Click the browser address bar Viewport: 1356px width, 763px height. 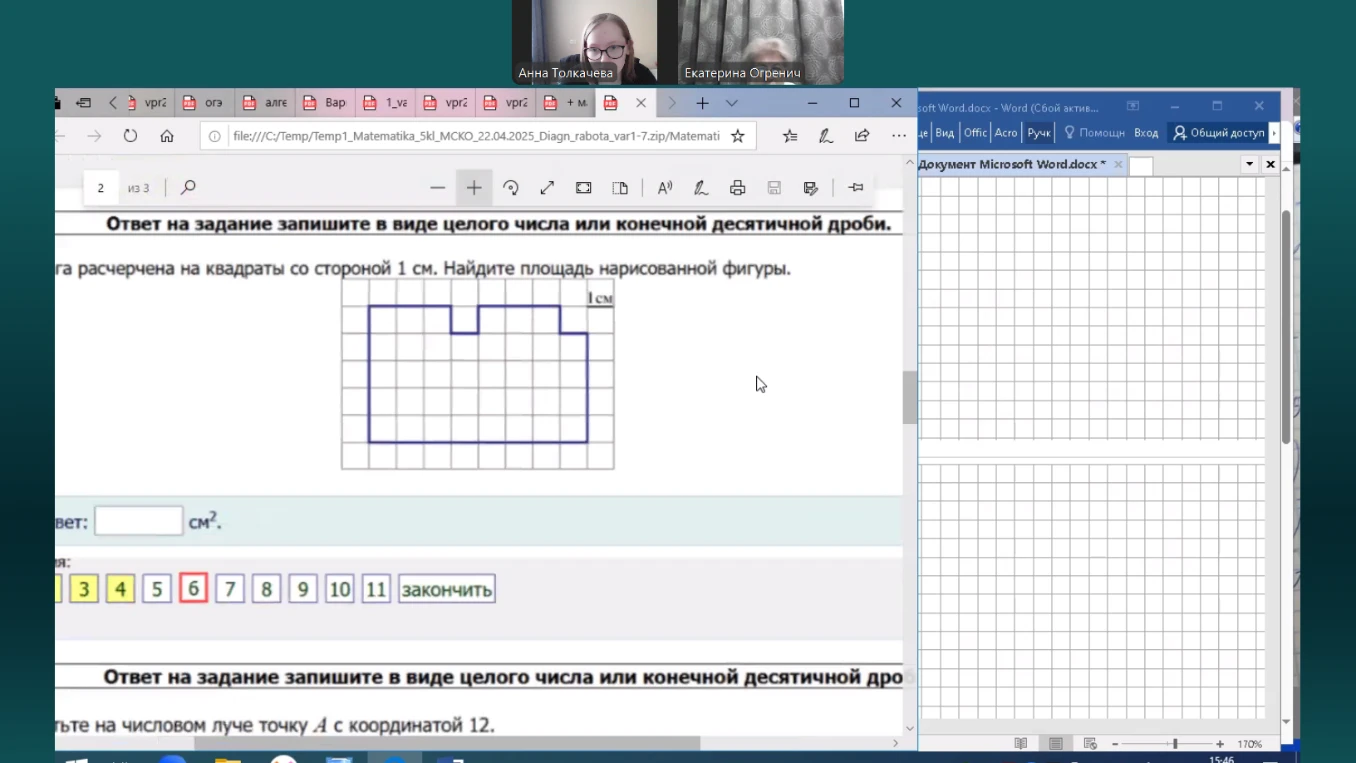point(475,136)
